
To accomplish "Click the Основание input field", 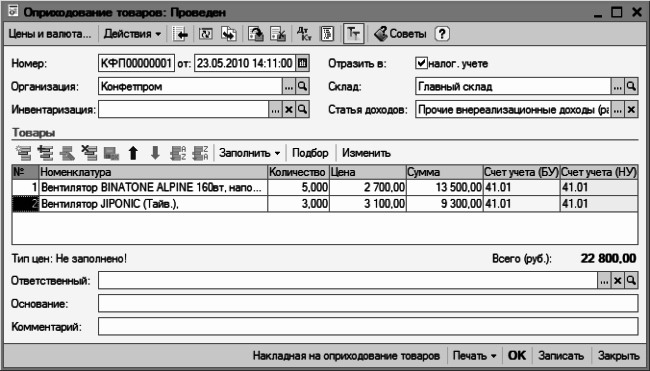I will click(x=368, y=303).
